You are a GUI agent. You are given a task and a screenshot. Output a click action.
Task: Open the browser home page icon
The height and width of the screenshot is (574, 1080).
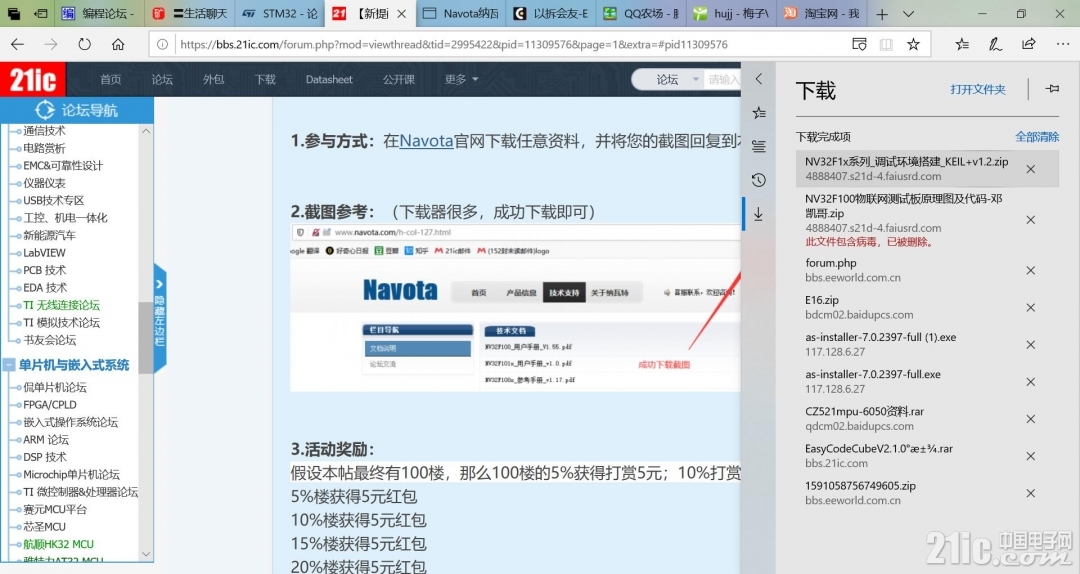tap(118, 44)
